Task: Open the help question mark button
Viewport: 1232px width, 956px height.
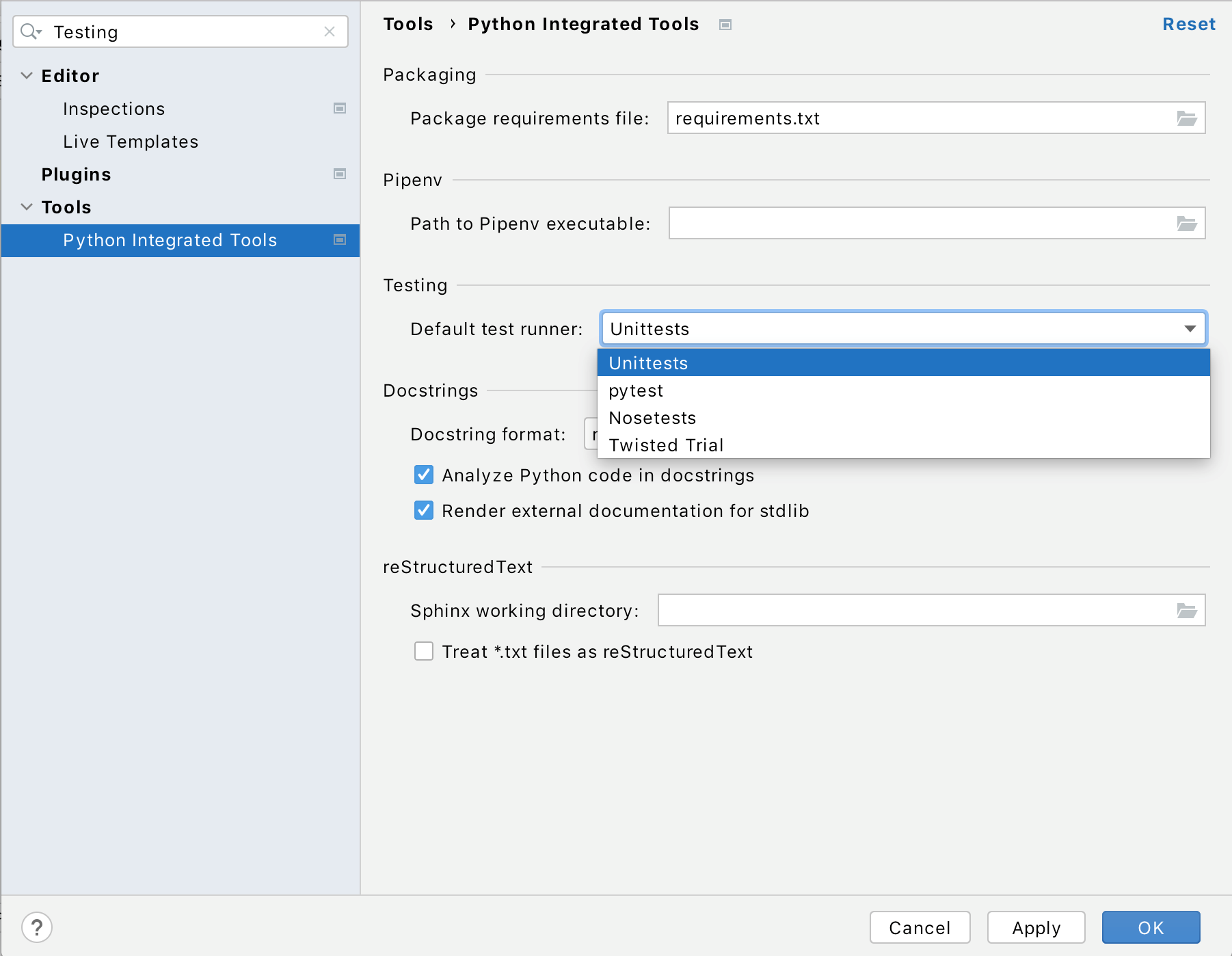Action: [37, 927]
